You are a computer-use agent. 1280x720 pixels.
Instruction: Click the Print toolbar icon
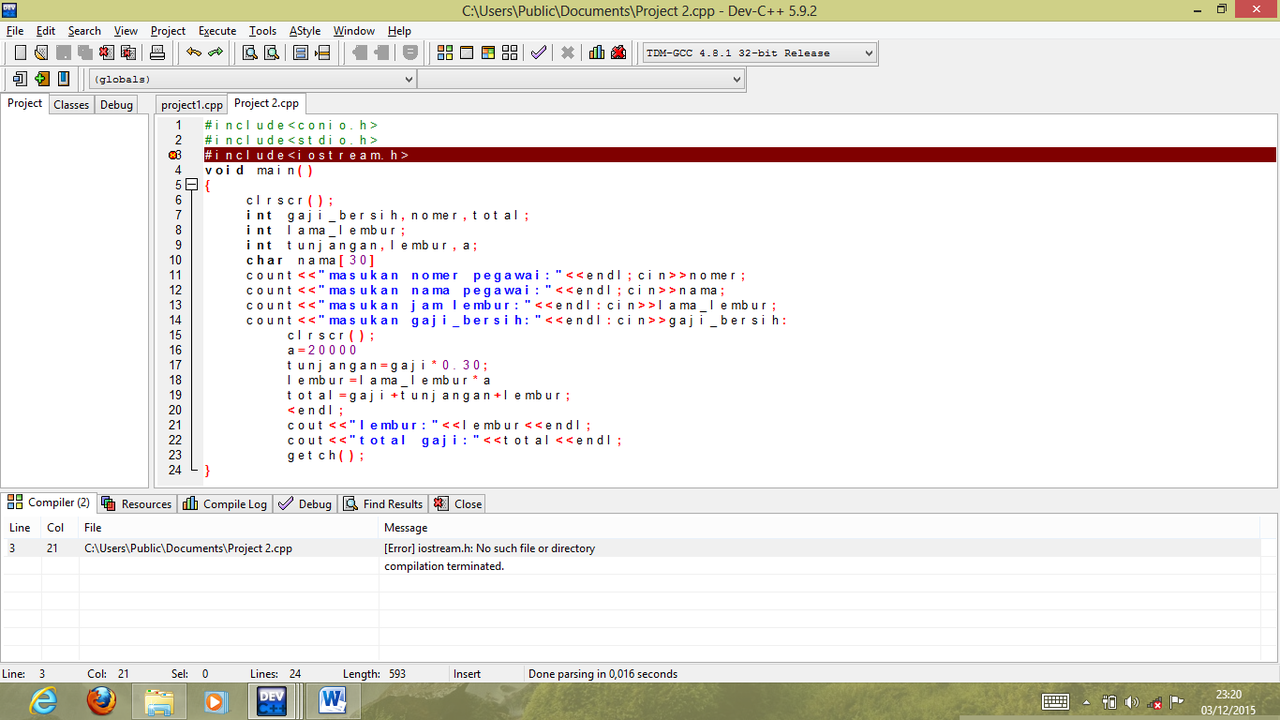157,53
